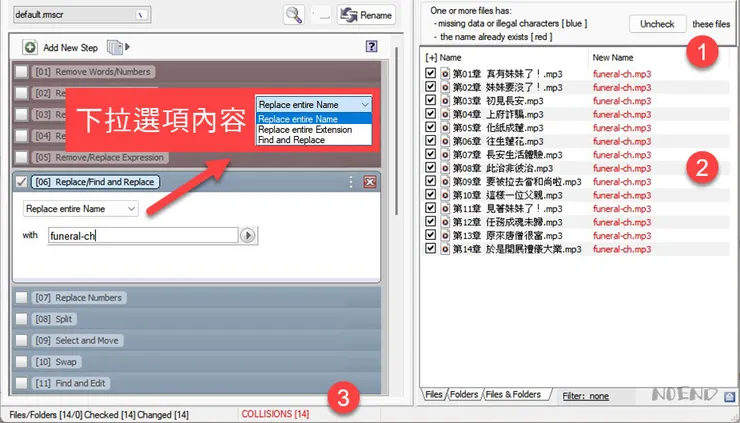
Task: Click mp3 file icon for 第08章
Action: [x=445, y=168]
